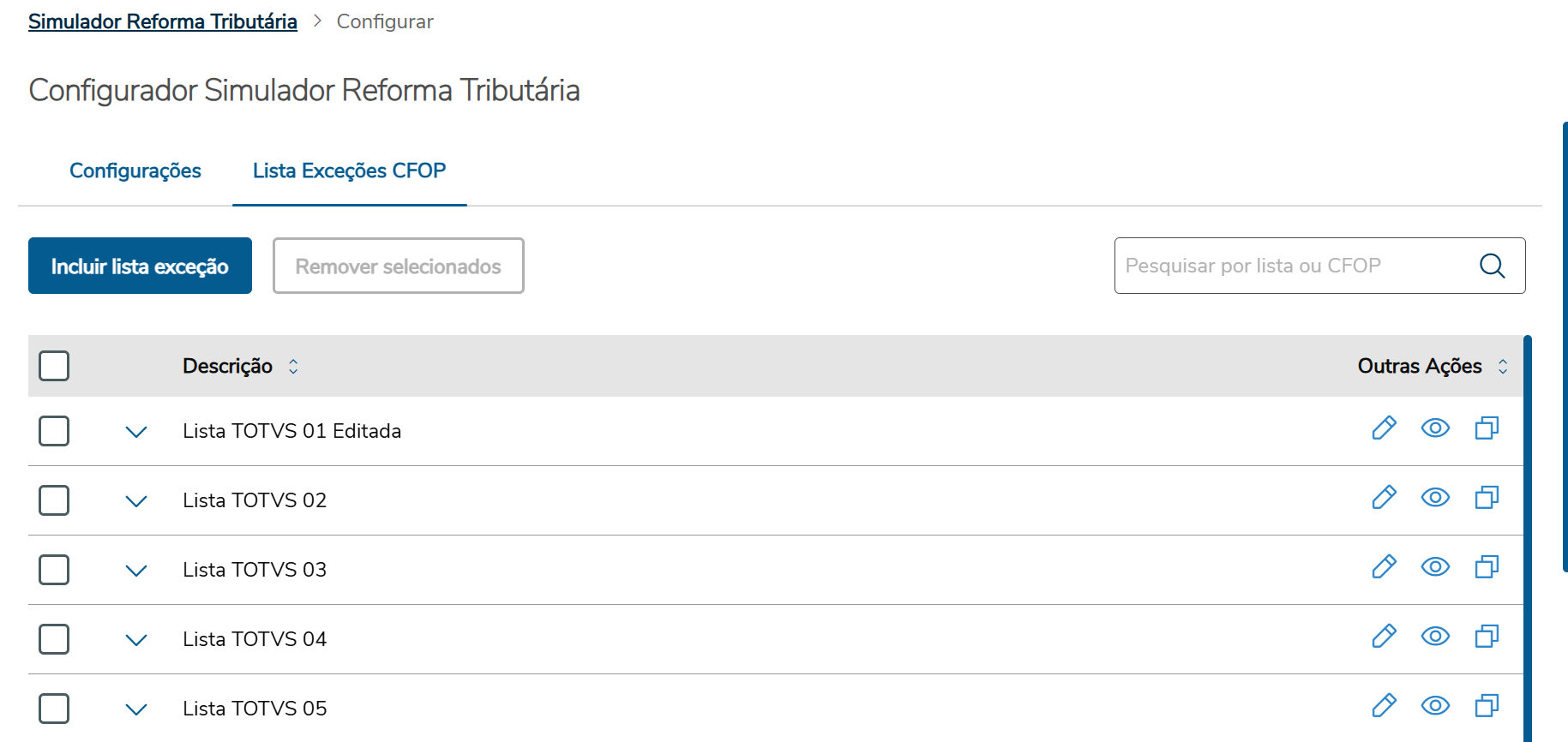Select the Lista Exceções CFOP tab
The width and height of the screenshot is (1568, 742).
pos(349,171)
